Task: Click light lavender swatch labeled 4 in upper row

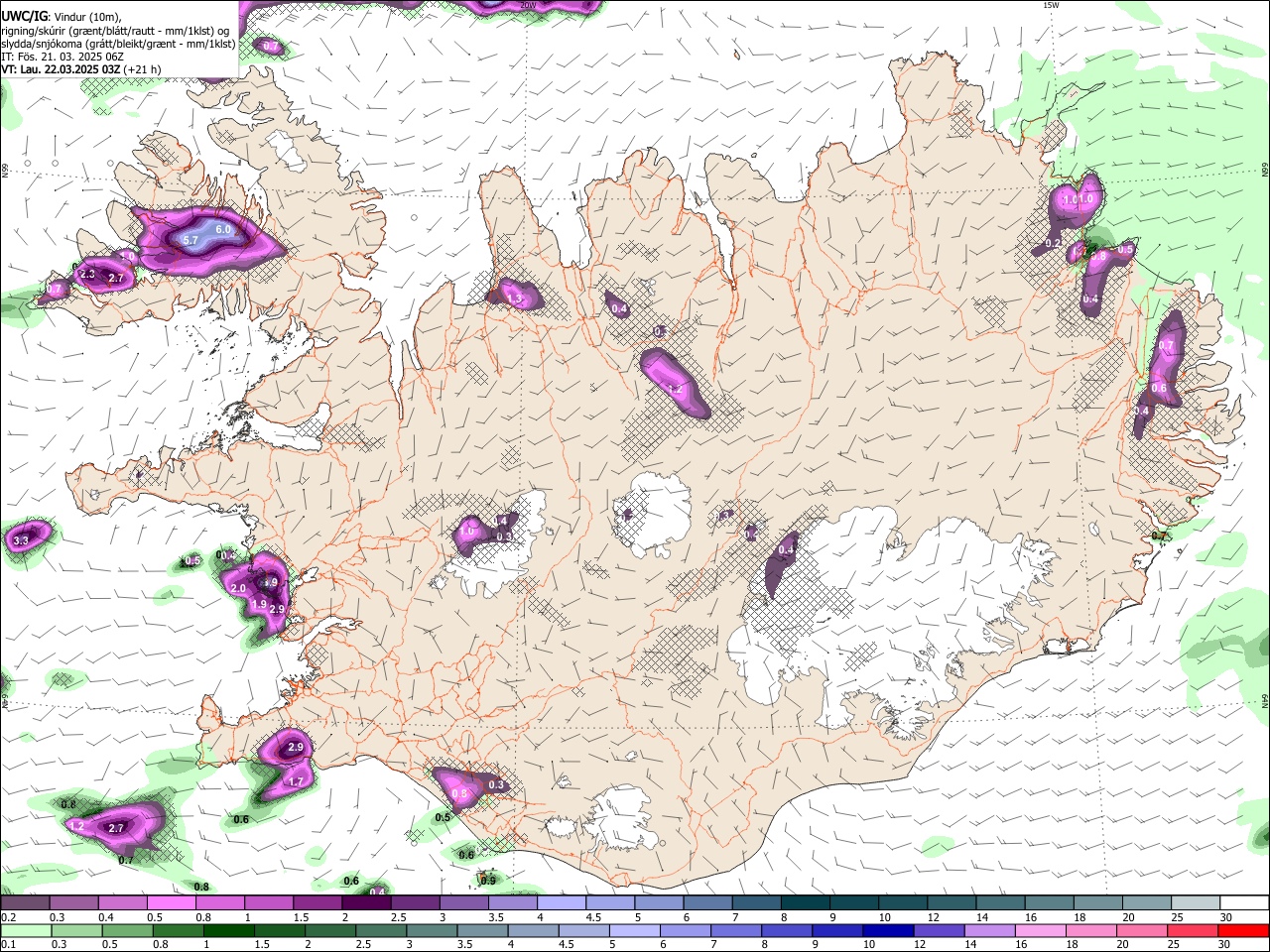Action: point(562,902)
